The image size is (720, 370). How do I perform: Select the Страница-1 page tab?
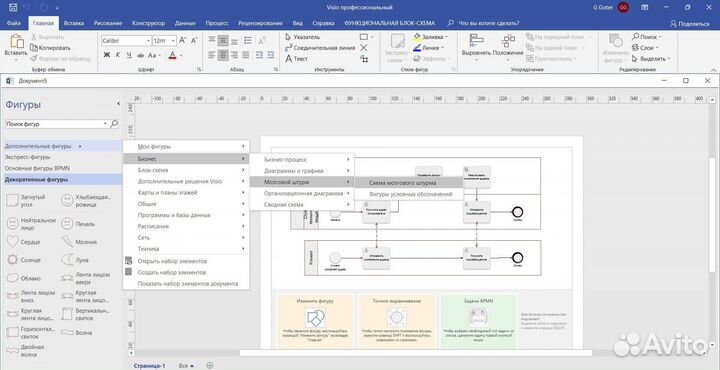point(149,365)
